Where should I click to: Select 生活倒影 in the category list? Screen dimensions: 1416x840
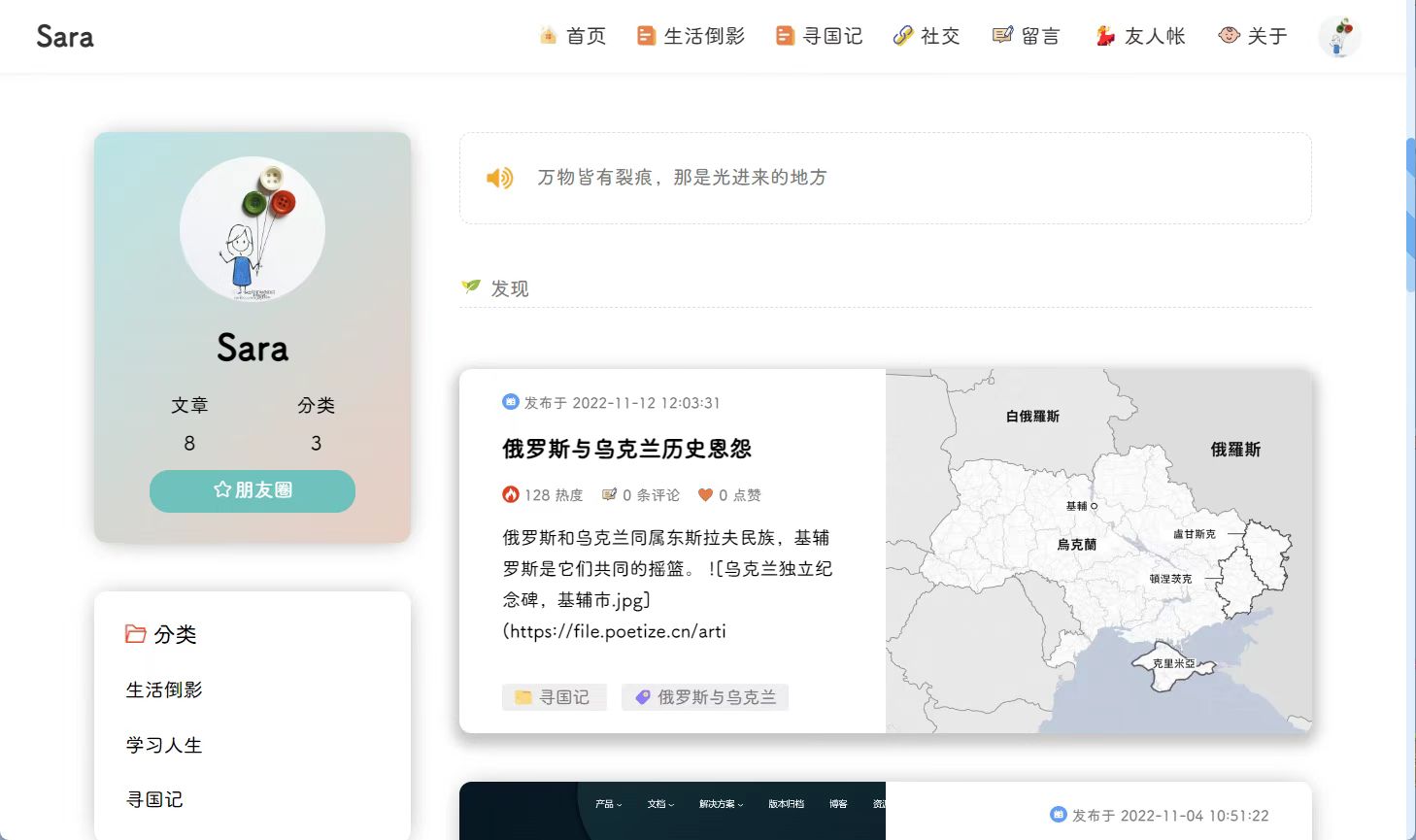(x=164, y=689)
